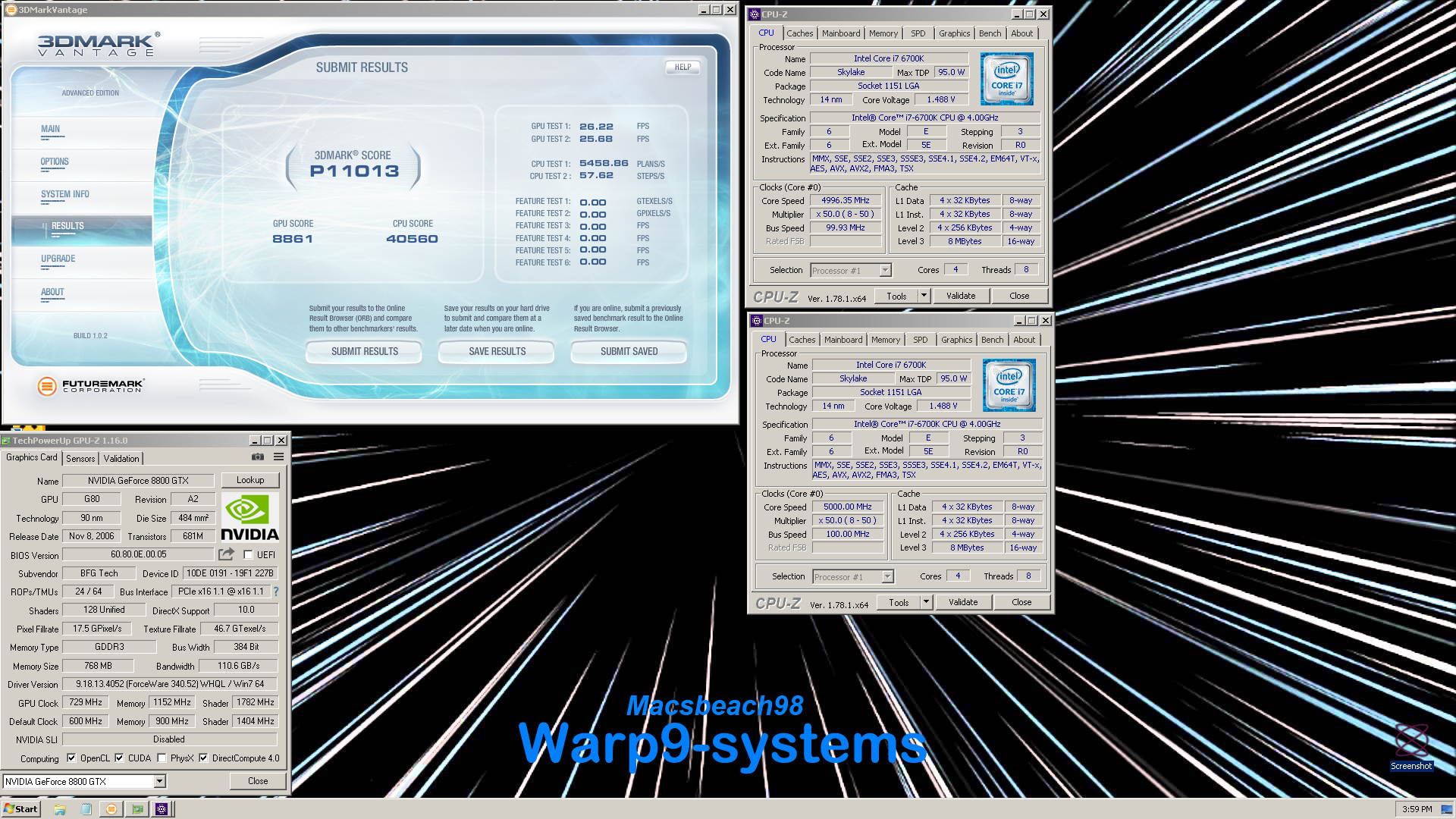
Task: Toggle the PhysX checkbox
Action: [x=162, y=758]
